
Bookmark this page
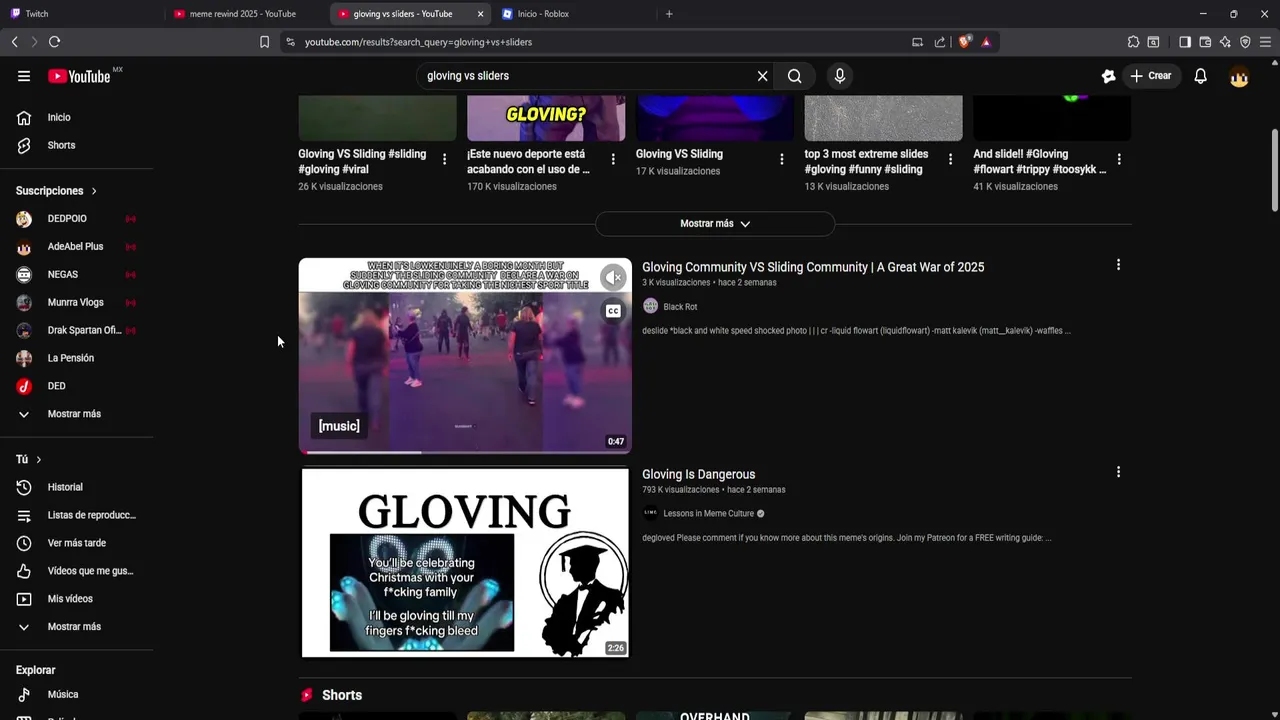264,42
